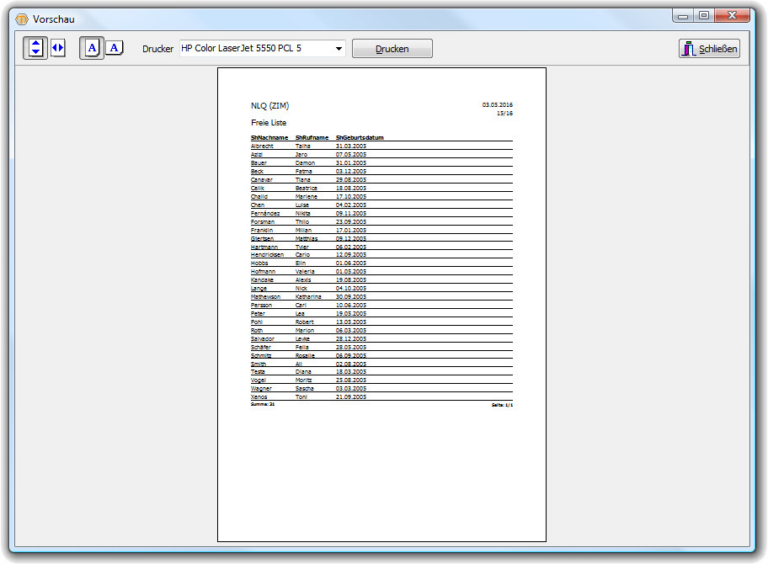768x564 pixels.
Task: Click the ShNachname column header in preview
Action: click(269, 137)
